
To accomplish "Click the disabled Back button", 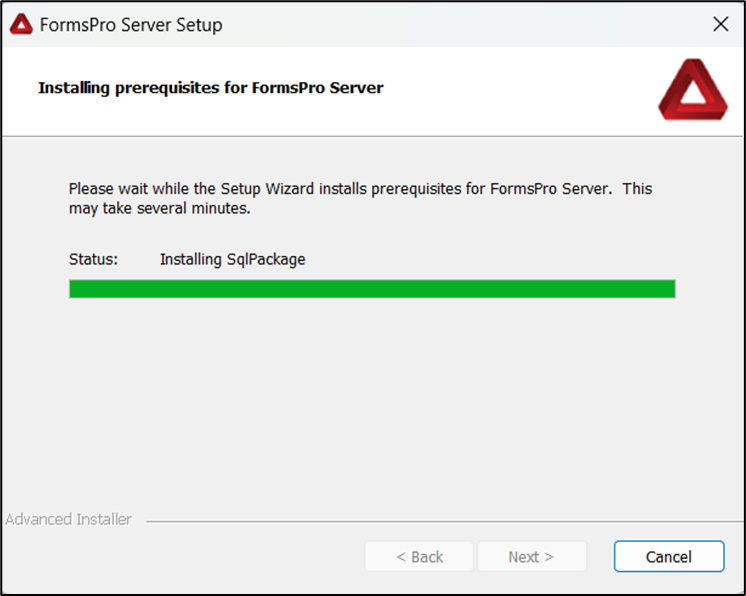I will pyautogui.click(x=419, y=557).
